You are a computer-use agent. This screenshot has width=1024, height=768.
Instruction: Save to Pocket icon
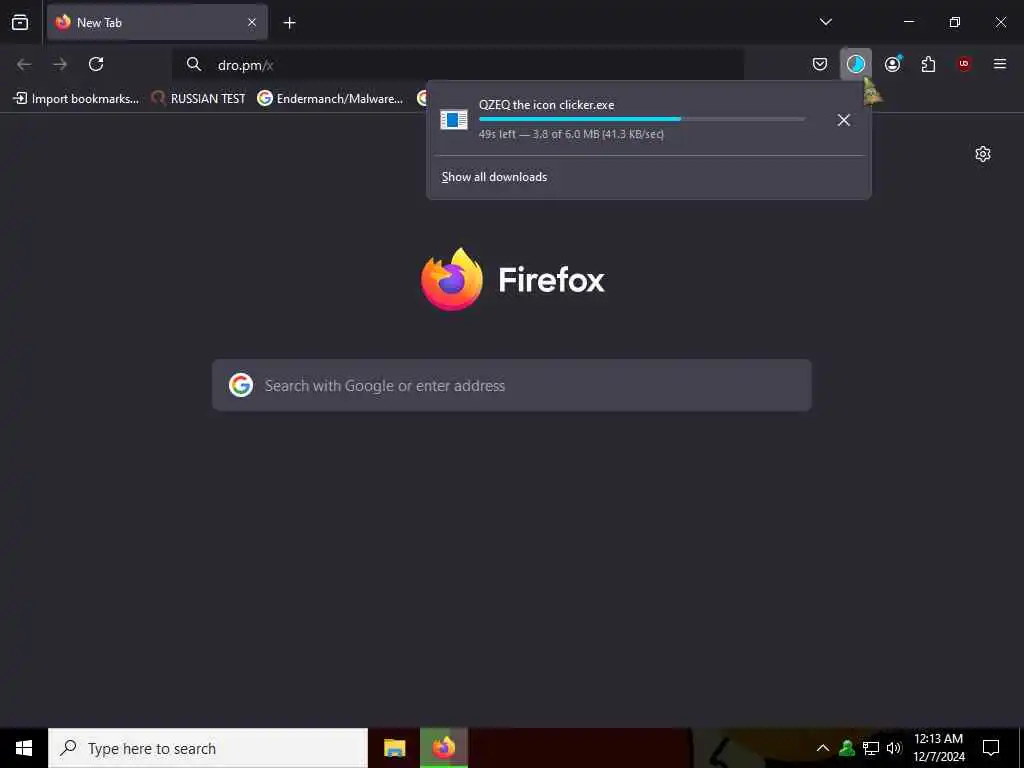820,64
